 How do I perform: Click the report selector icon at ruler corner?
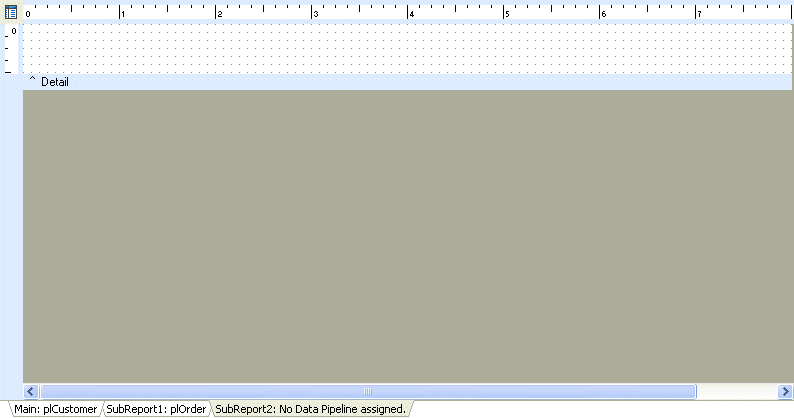point(11,12)
